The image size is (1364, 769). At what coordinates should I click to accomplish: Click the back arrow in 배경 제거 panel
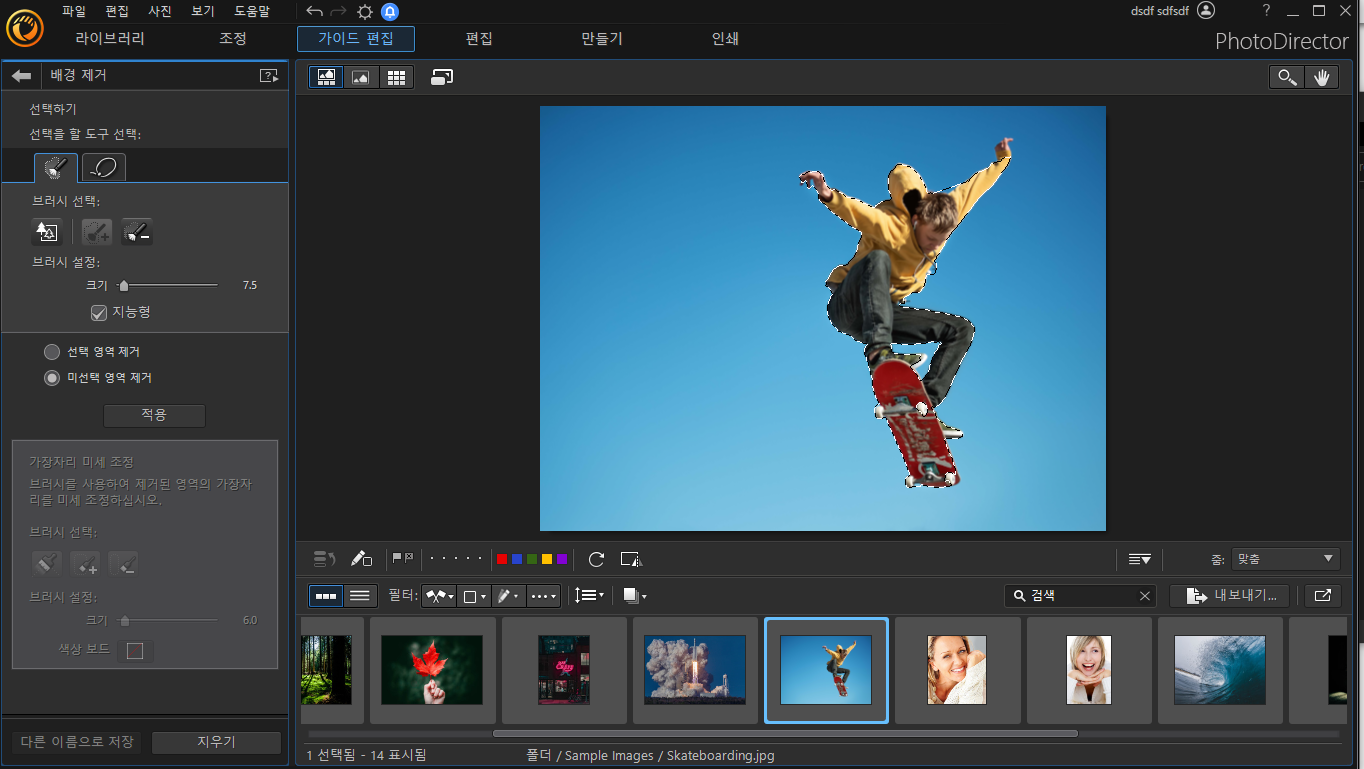coord(21,75)
